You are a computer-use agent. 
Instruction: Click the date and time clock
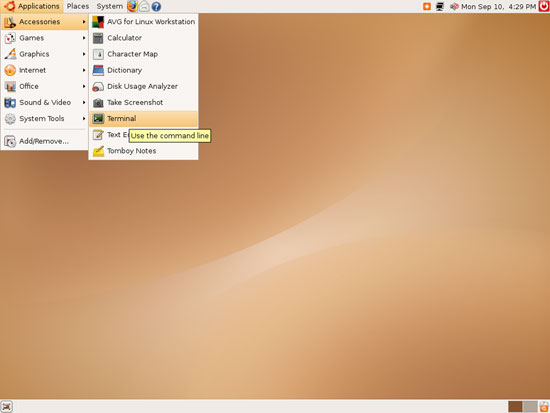(x=498, y=6)
